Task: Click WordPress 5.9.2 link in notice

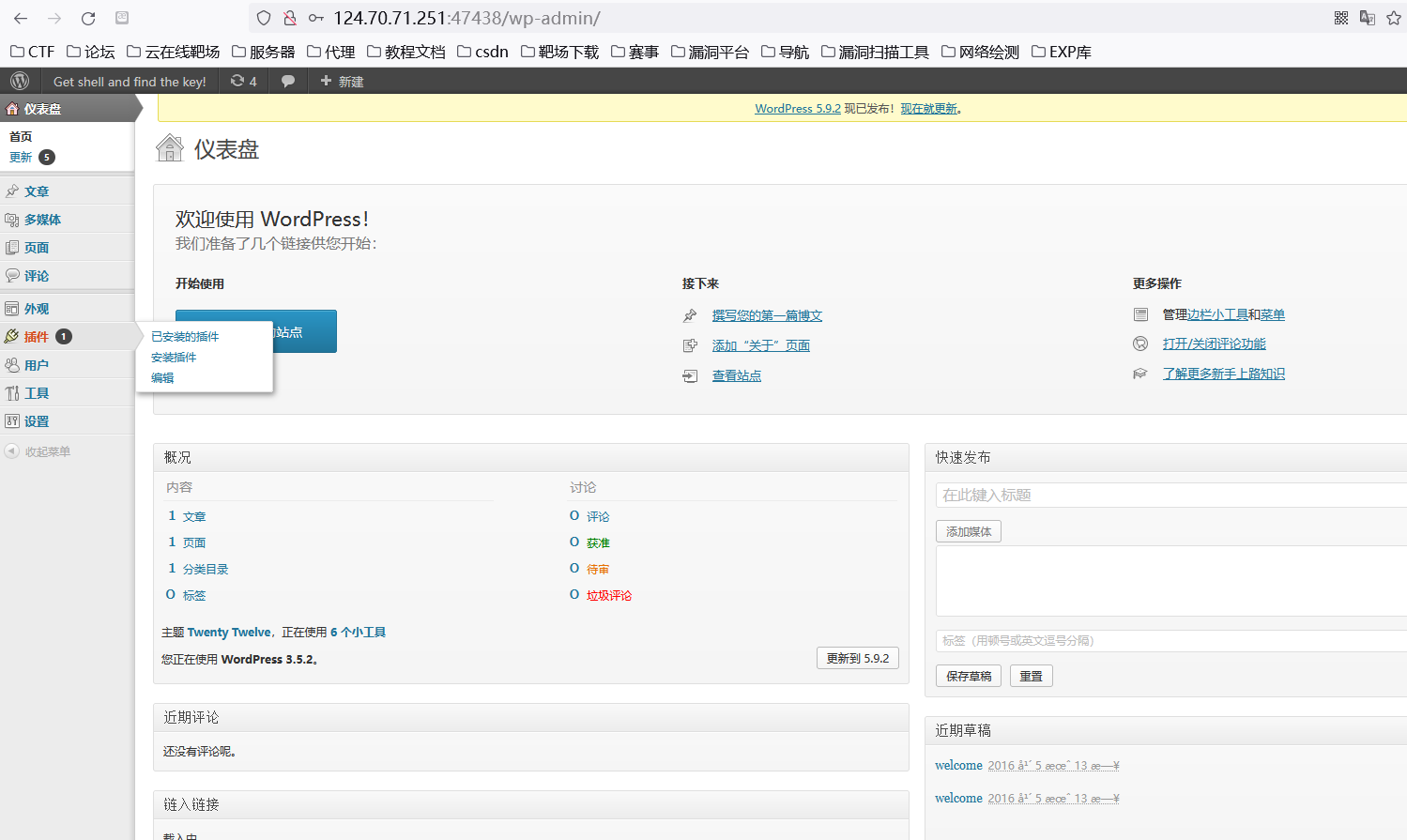Action: point(798,108)
